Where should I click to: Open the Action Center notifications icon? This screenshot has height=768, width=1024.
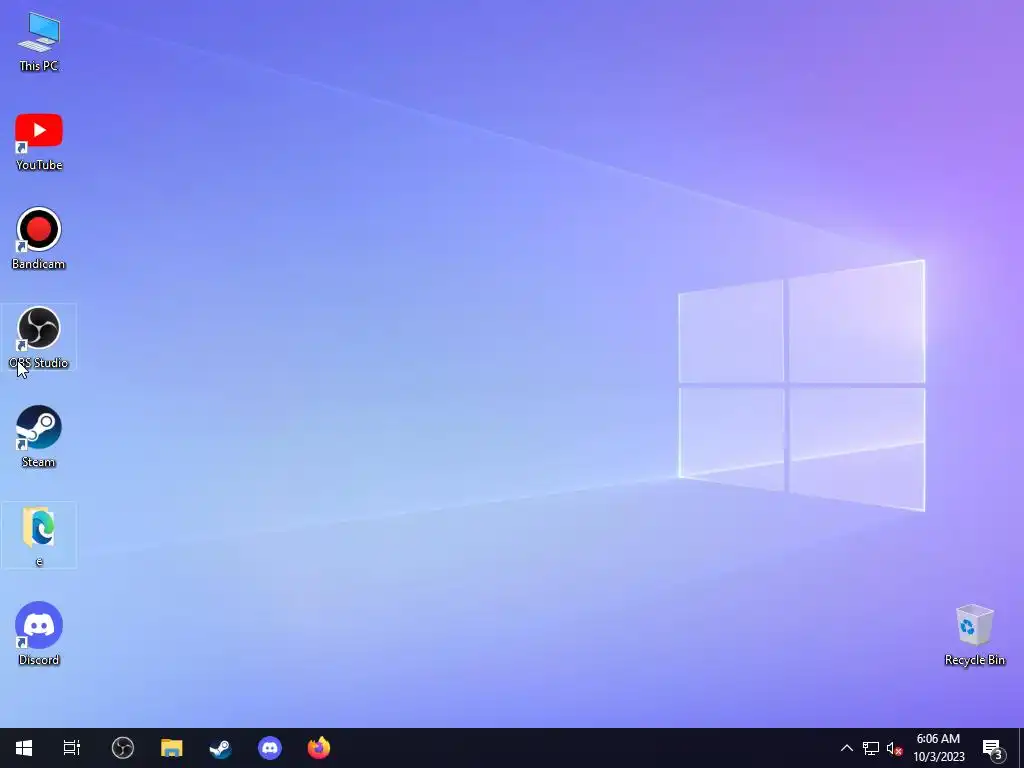[x=993, y=748]
